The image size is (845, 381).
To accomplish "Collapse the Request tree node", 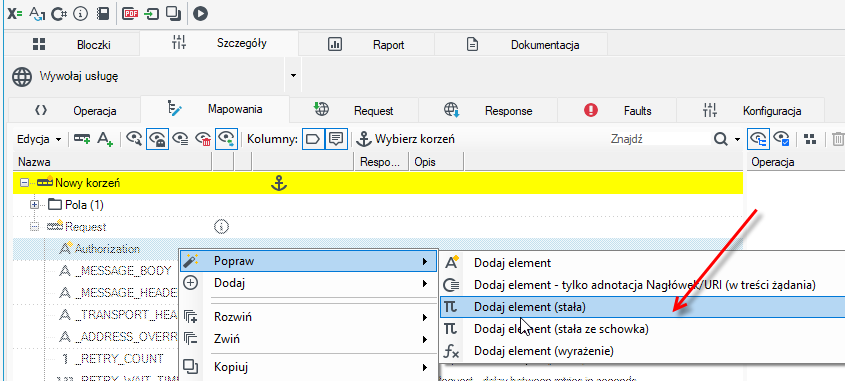I will click(x=34, y=227).
